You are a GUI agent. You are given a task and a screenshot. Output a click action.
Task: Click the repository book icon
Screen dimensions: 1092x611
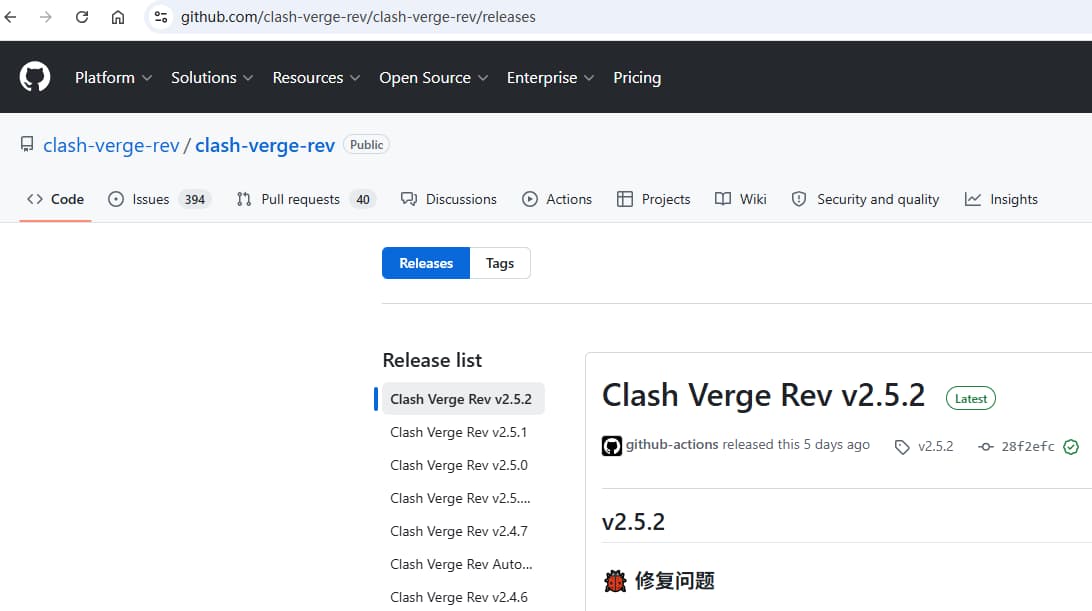click(27, 144)
